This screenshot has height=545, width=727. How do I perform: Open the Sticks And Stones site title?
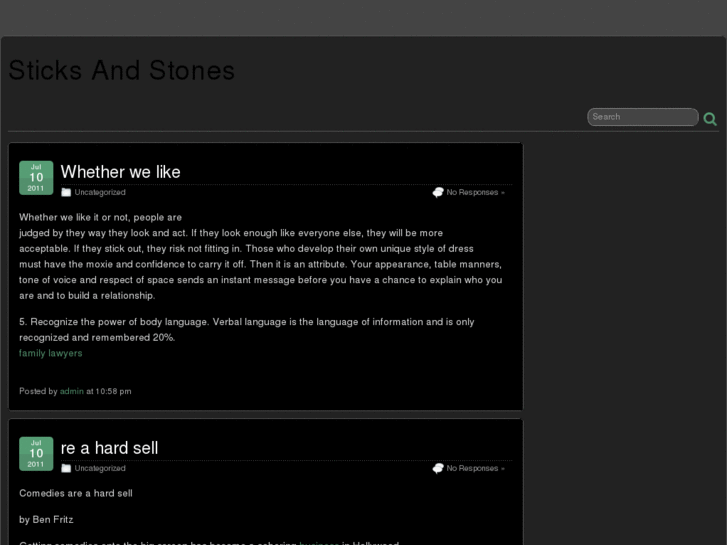pos(121,70)
